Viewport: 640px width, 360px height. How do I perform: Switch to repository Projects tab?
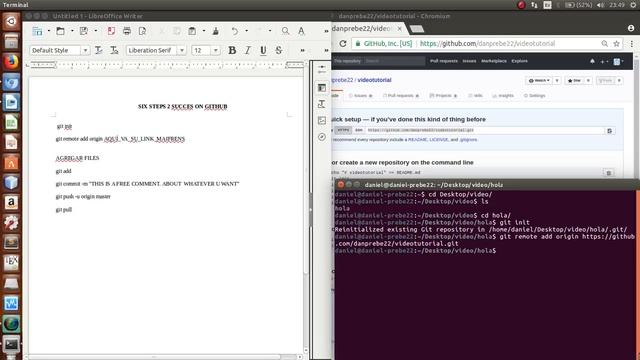443,96
